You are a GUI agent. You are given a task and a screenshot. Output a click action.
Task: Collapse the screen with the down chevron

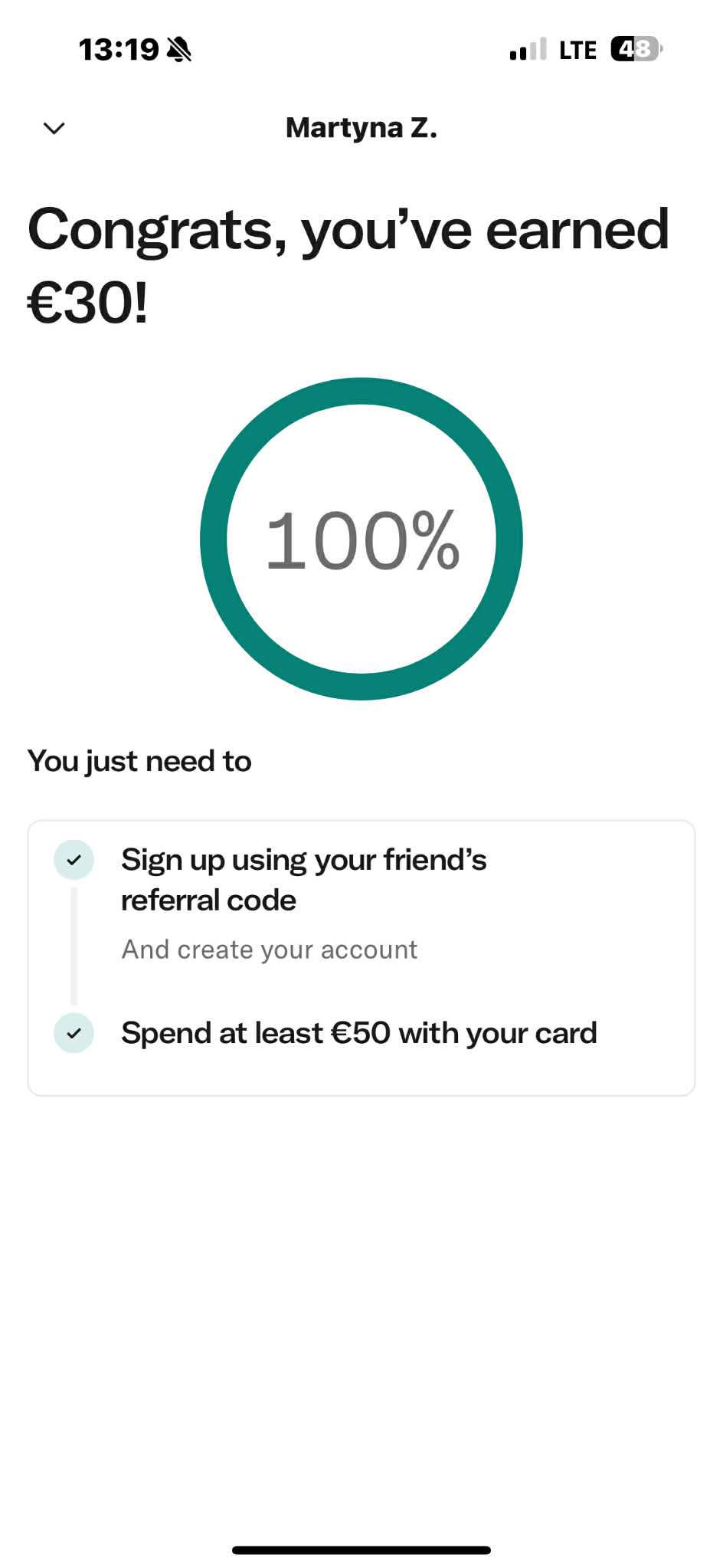54,128
